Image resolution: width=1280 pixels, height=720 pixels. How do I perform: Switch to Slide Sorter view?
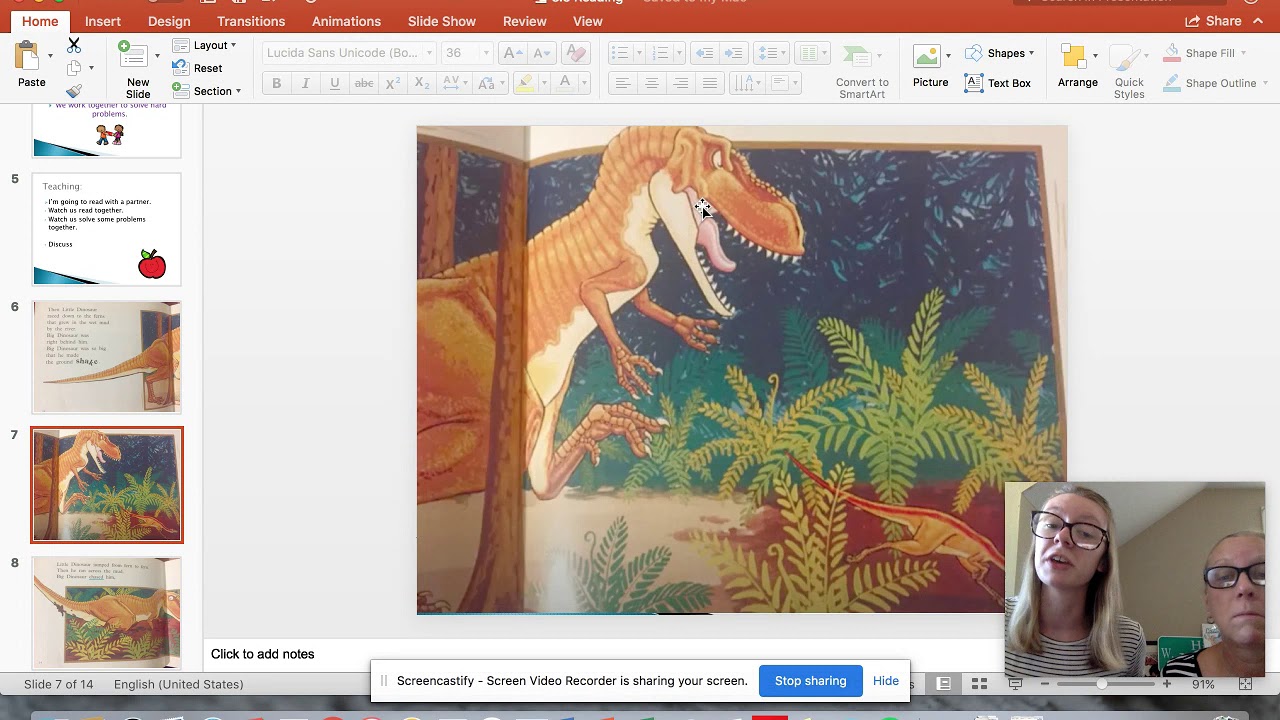[979, 684]
